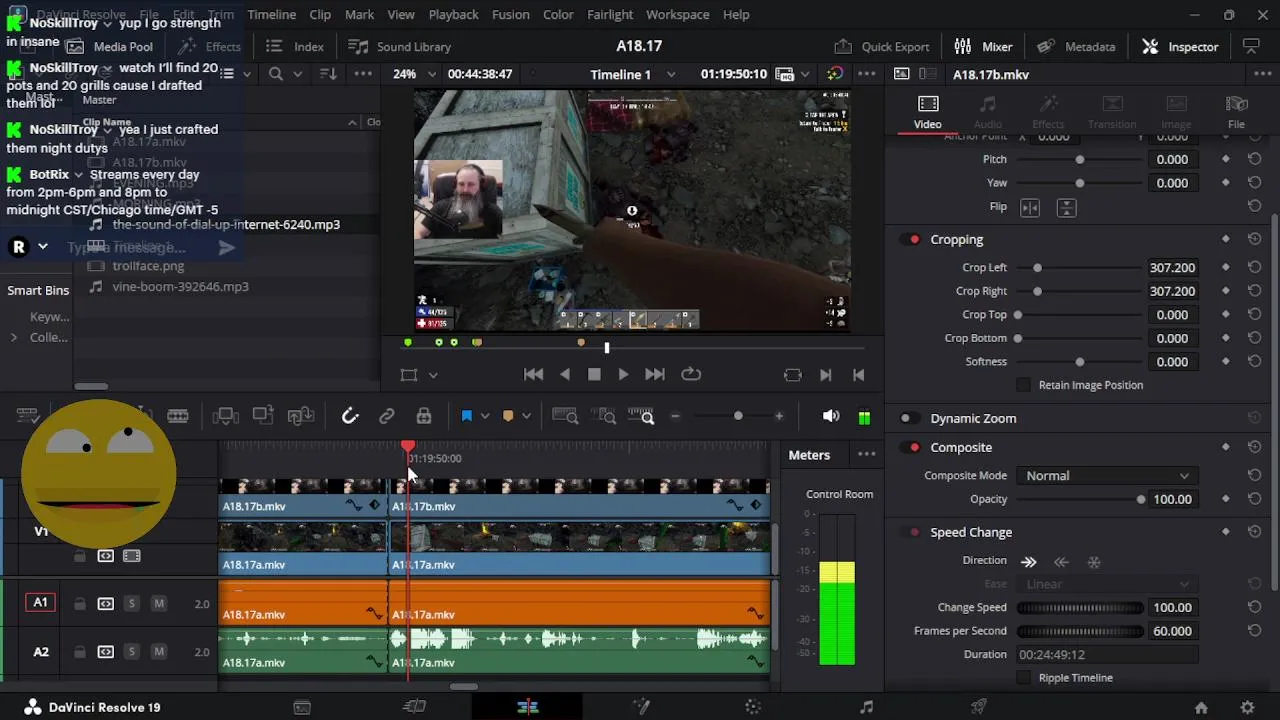Search the media pool with magnifier icon
Viewport: 1280px width, 720px height.
[276, 74]
